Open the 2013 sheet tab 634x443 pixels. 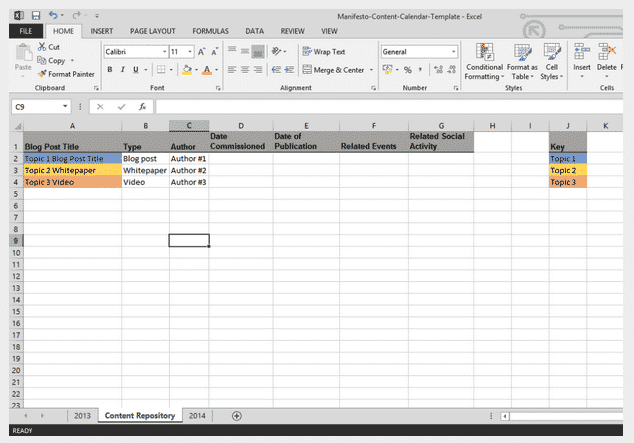click(82, 416)
